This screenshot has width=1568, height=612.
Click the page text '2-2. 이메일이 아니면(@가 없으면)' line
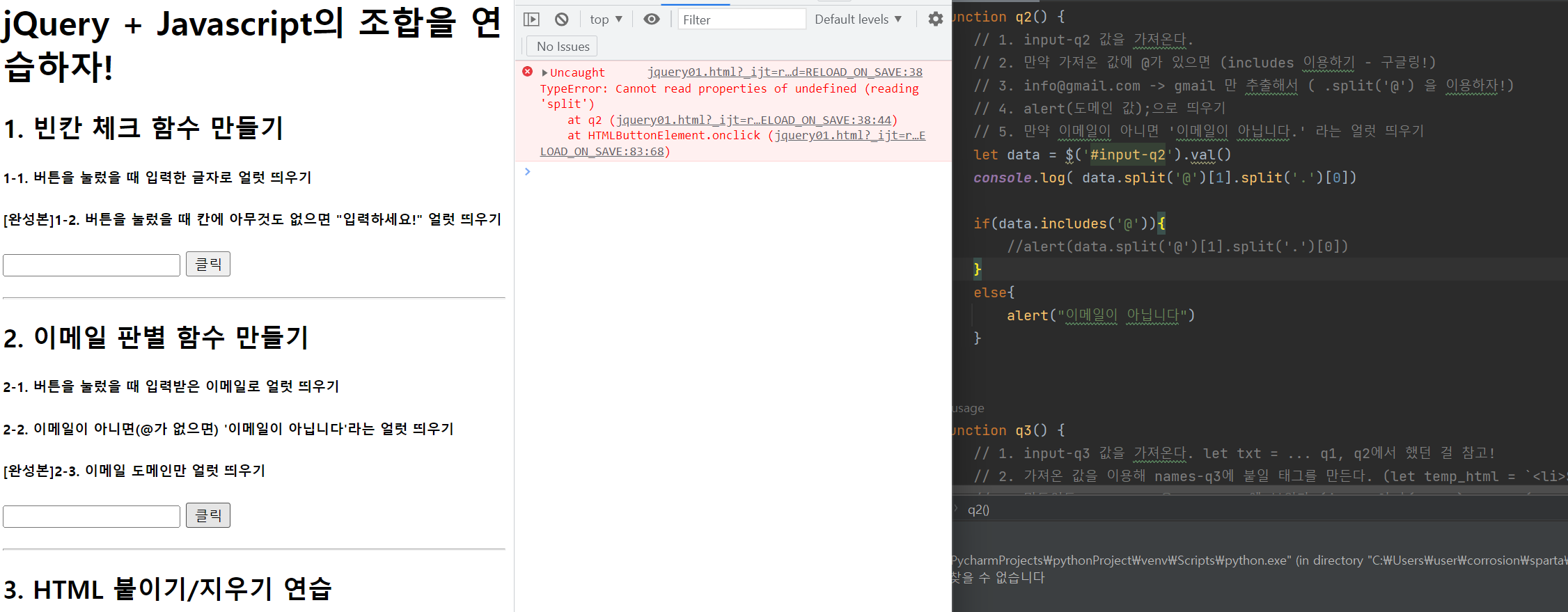tap(228, 429)
